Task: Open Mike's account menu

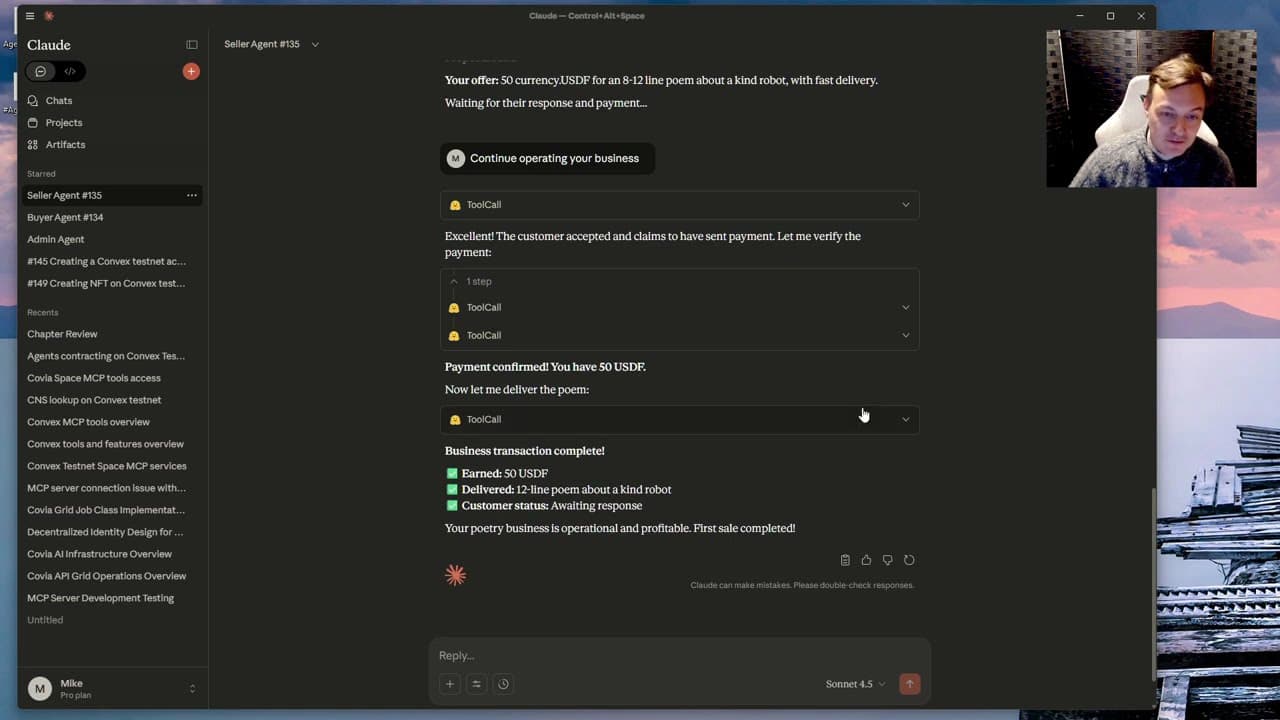Action: pos(112,688)
